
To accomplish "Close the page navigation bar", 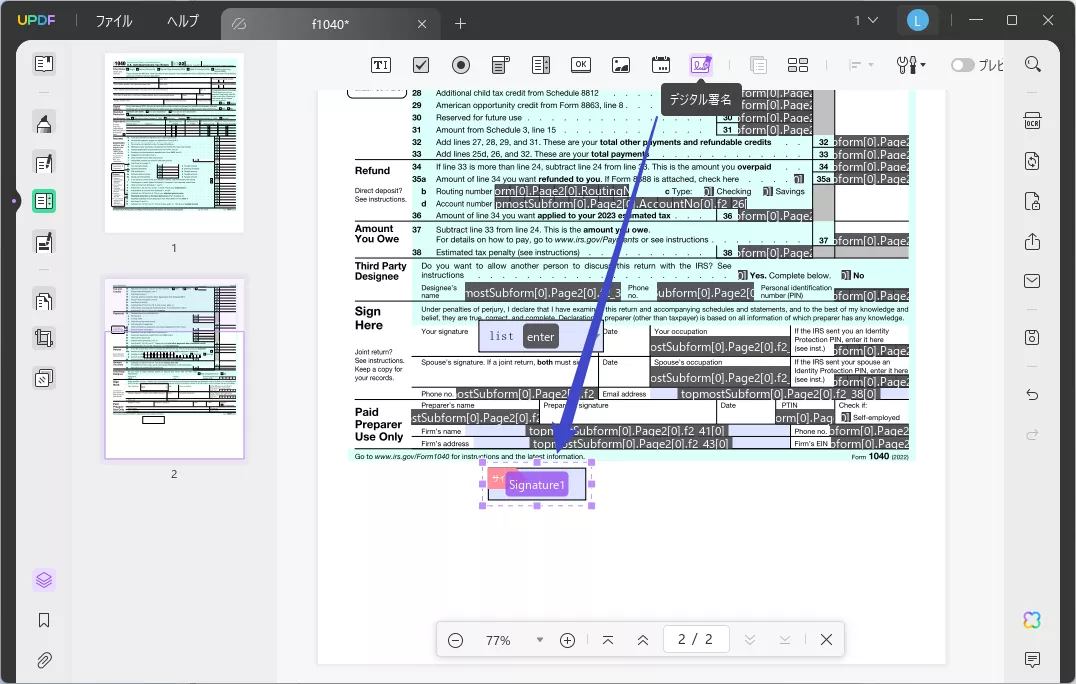I will click(826, 640).
